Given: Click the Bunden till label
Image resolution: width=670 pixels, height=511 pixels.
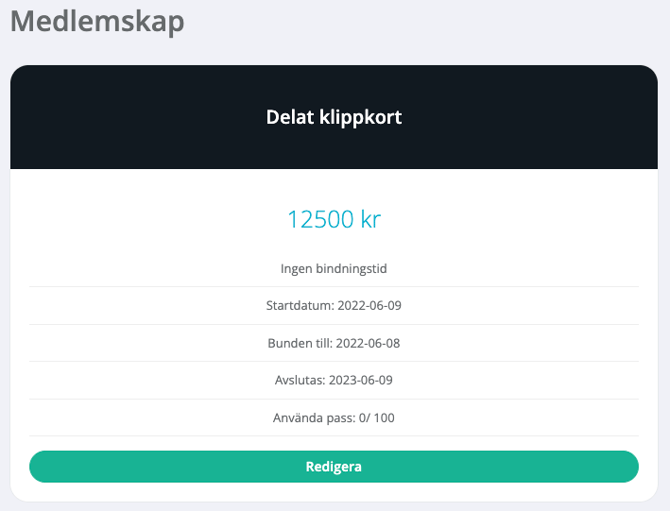Looking at the screenshot, I should 301,343.
